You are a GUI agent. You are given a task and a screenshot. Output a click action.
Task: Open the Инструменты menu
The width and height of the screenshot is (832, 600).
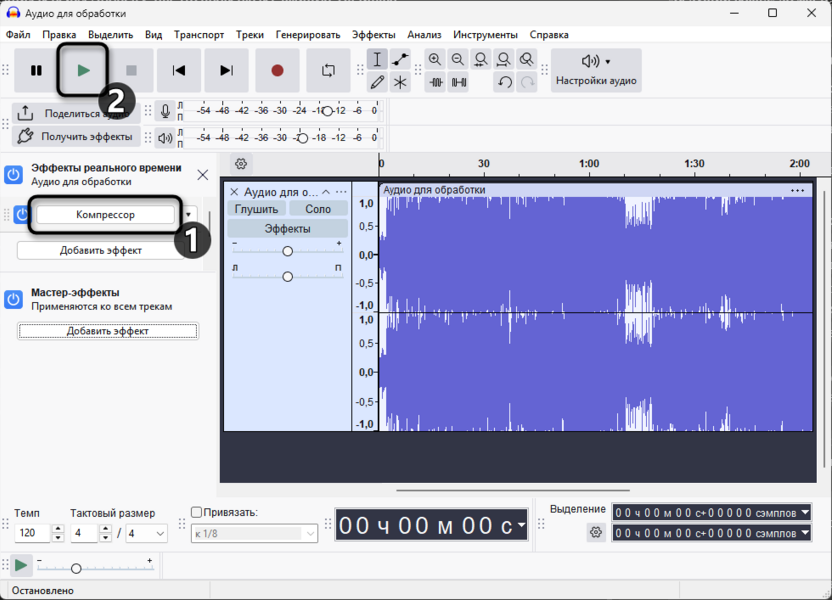pyautogui.click(x=485, y=34)
